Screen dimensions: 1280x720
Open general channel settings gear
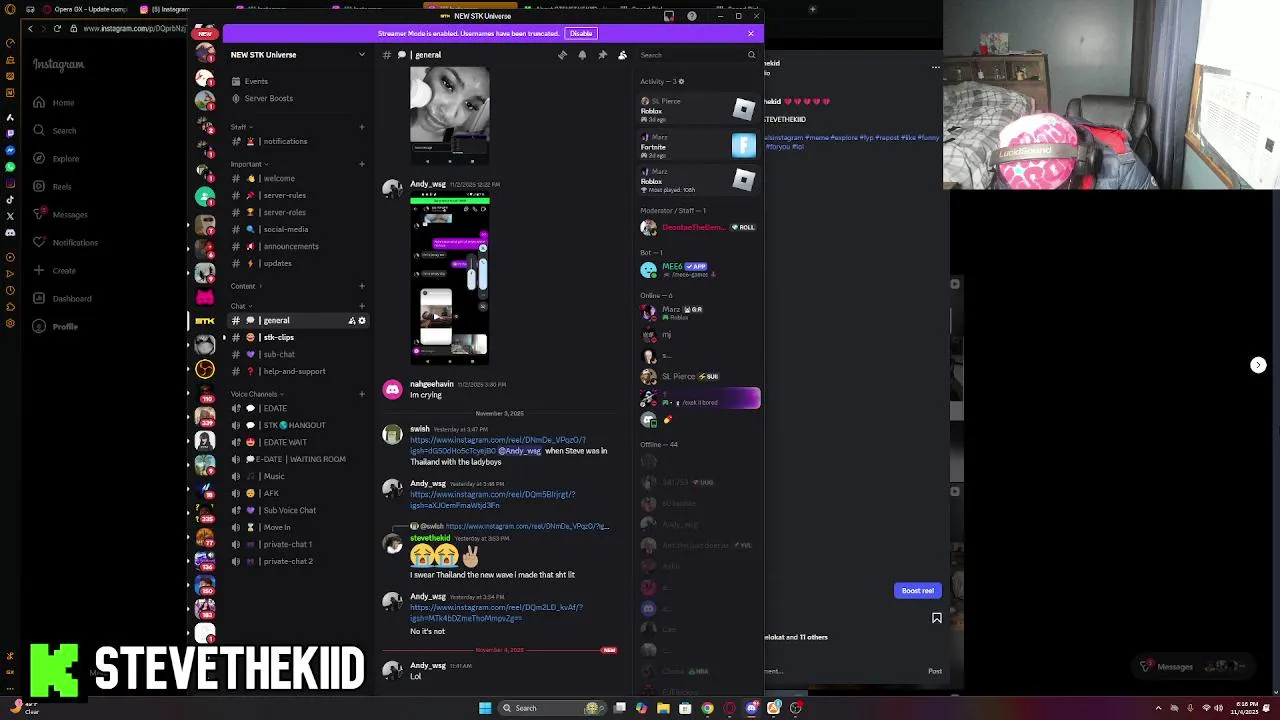tap(362, 321)
